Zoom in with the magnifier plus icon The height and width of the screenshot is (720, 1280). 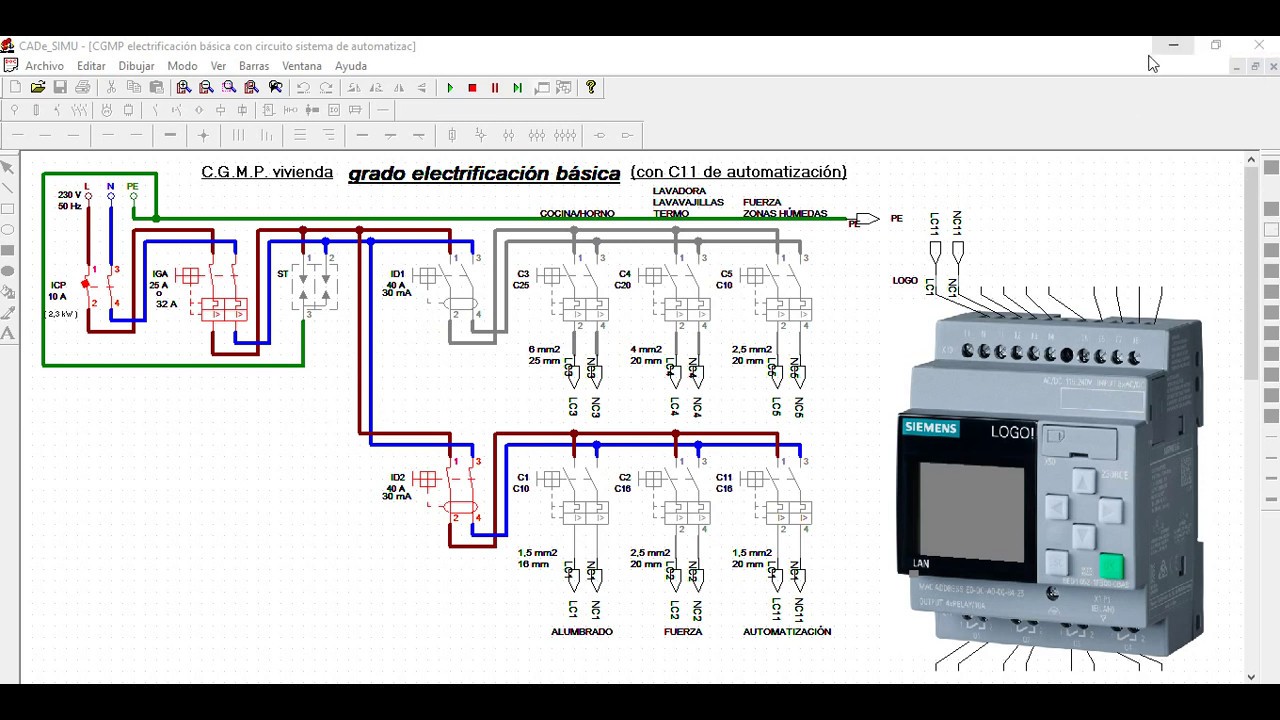pyautogui.click(x=184, y=88)
